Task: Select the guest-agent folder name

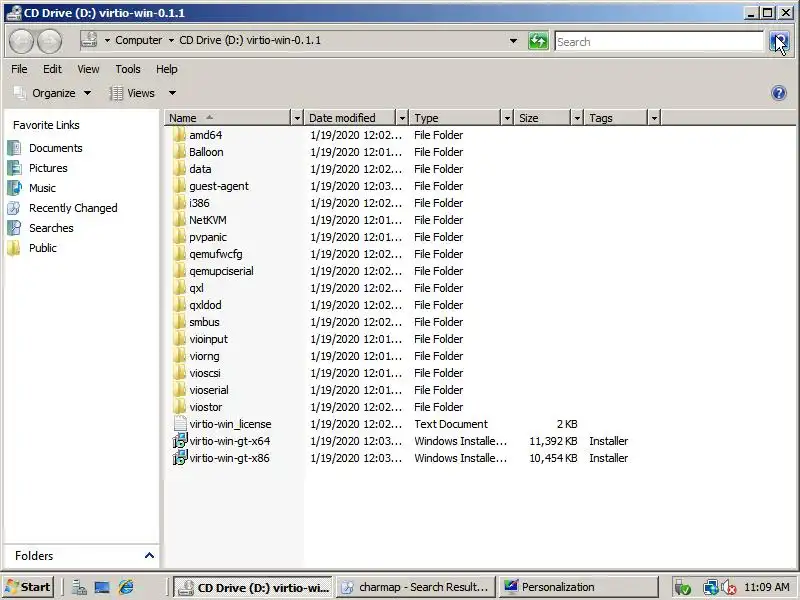Action: click(219, 186)
